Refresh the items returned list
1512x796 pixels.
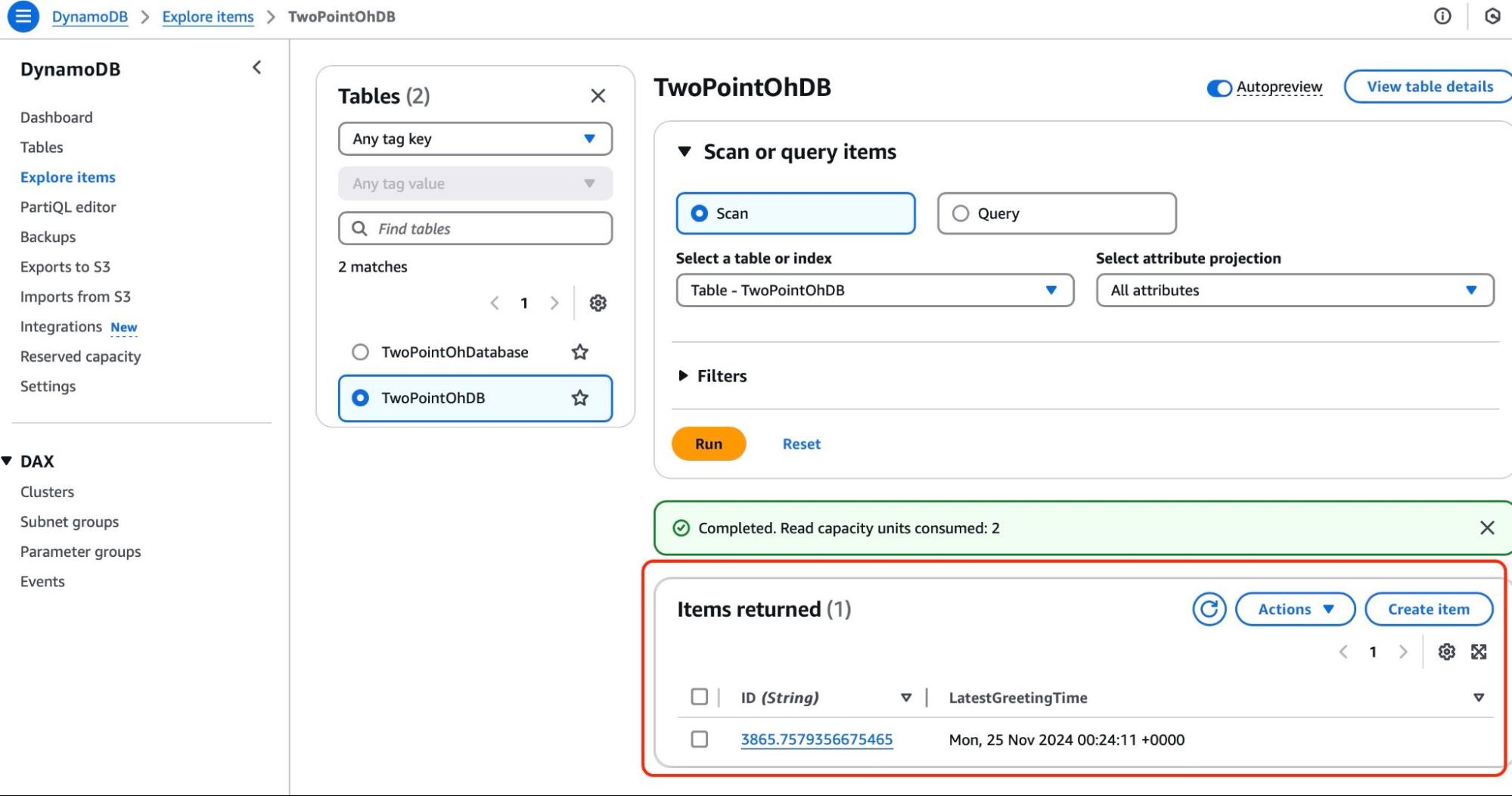[1209, 609]
